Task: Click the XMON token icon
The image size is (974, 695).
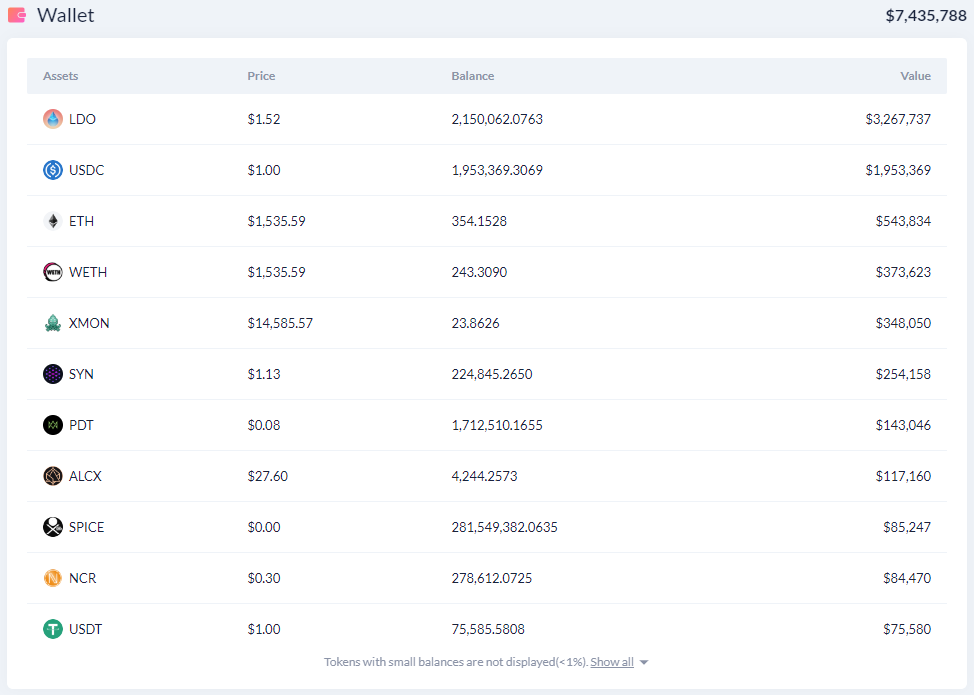Action: (x=53, y=322)
